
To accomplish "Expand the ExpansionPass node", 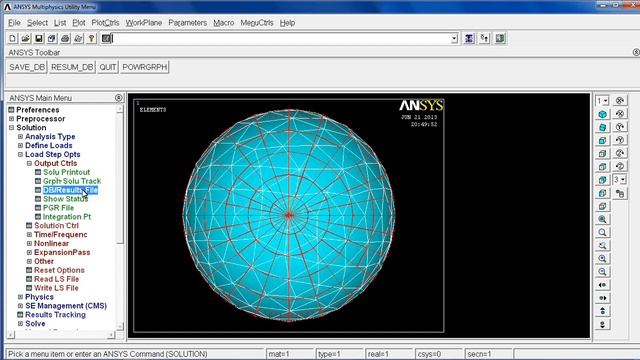I will coord(29,253).
